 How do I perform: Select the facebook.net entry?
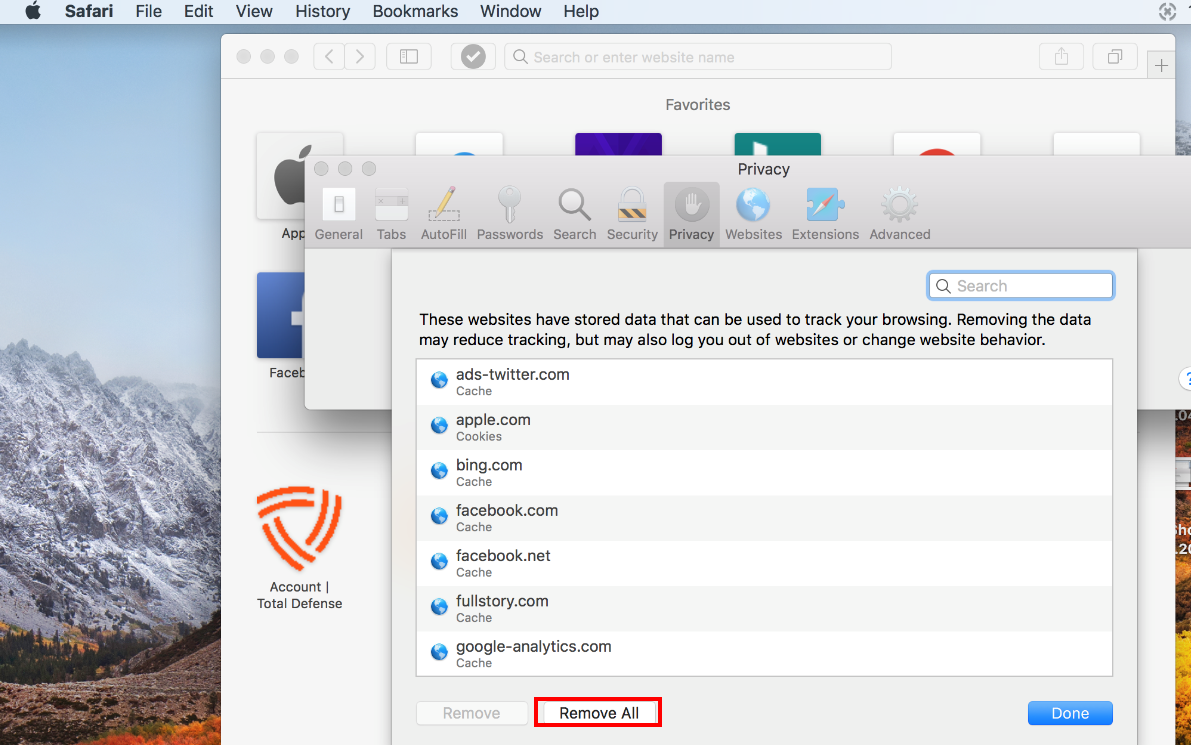(764, 563)
